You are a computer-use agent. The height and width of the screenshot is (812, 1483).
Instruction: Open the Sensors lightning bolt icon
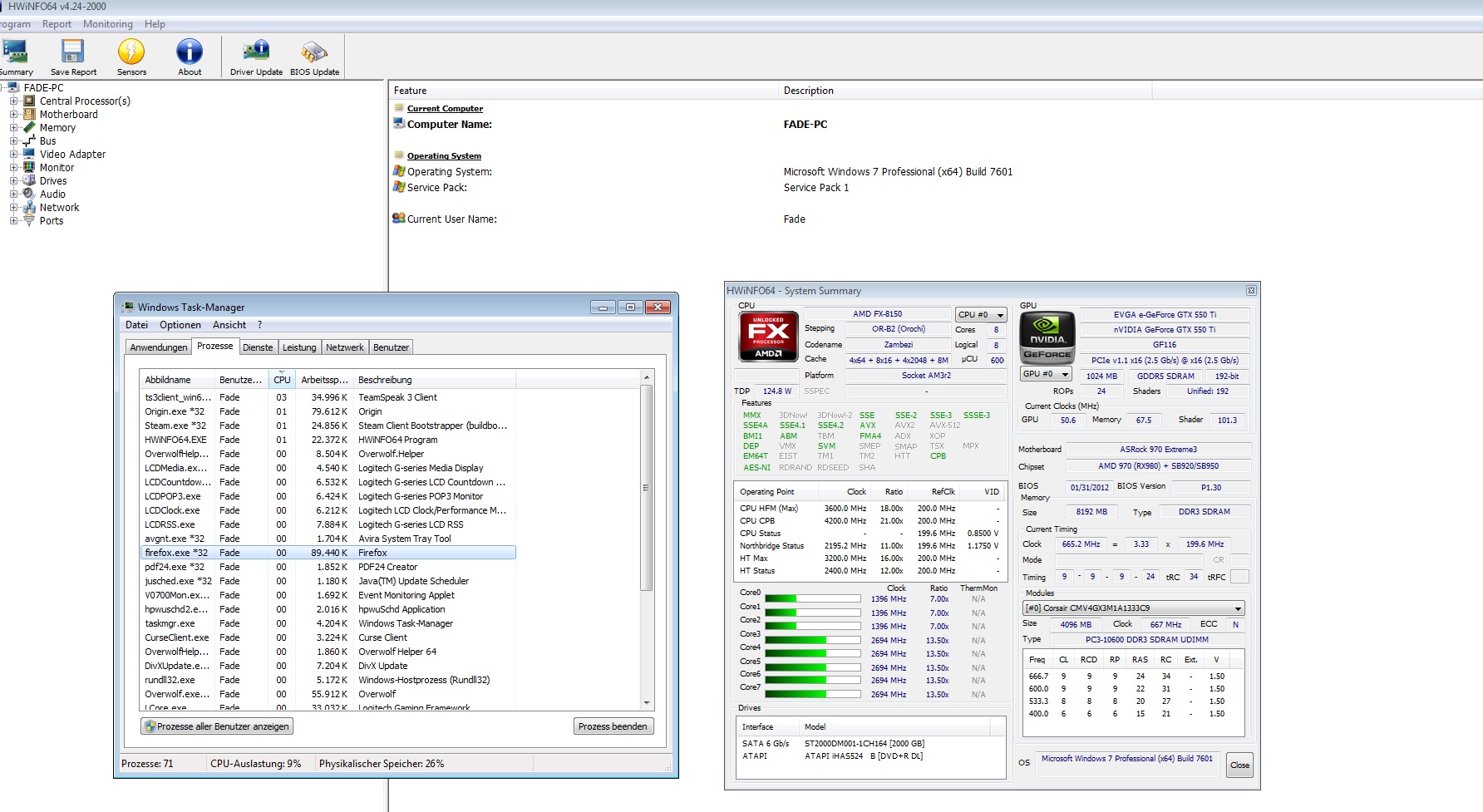[x=131, y=52]
